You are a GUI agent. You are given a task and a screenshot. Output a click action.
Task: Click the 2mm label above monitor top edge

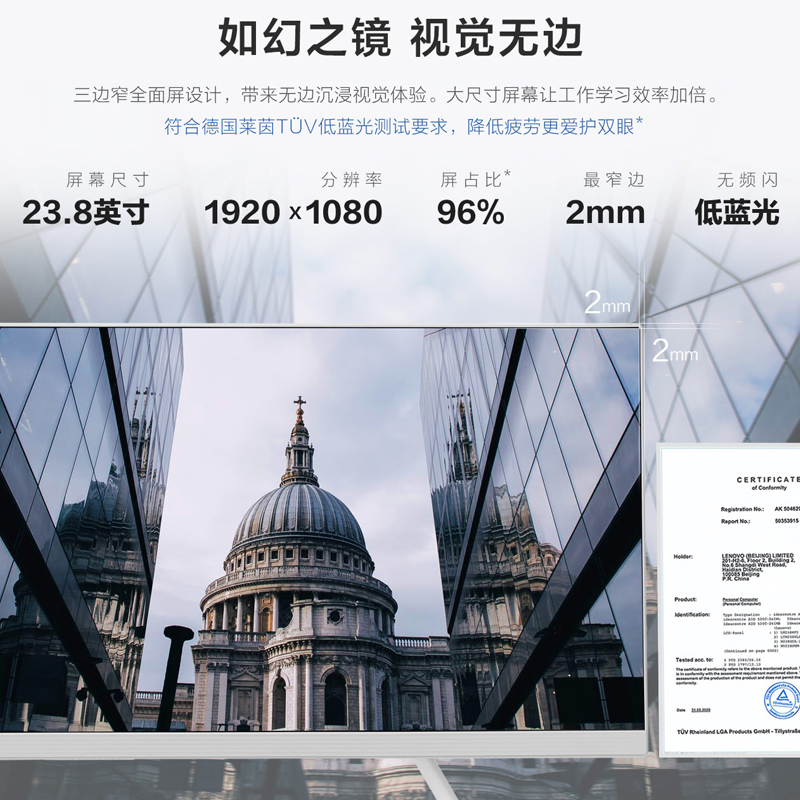click(607, 303)
